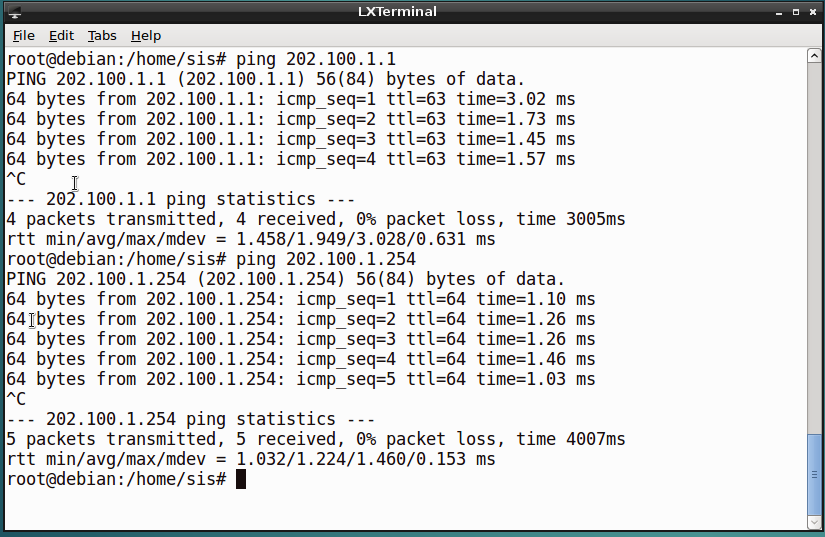Click the line with ttl=64 time=1.10 ms

click(301, 299)
